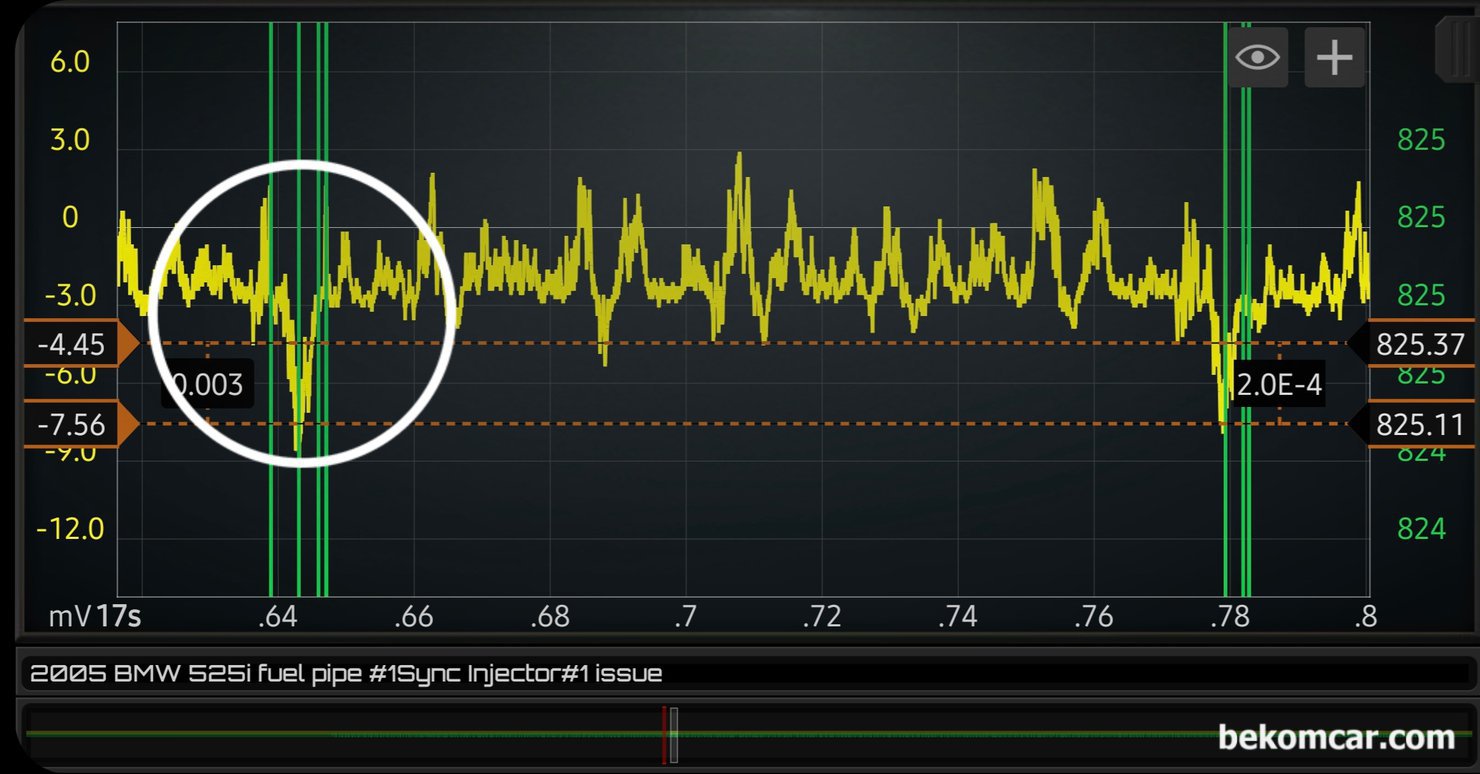Tap the mV unit label
Viewport: 1480px width, 774px height.
(70, 616)
